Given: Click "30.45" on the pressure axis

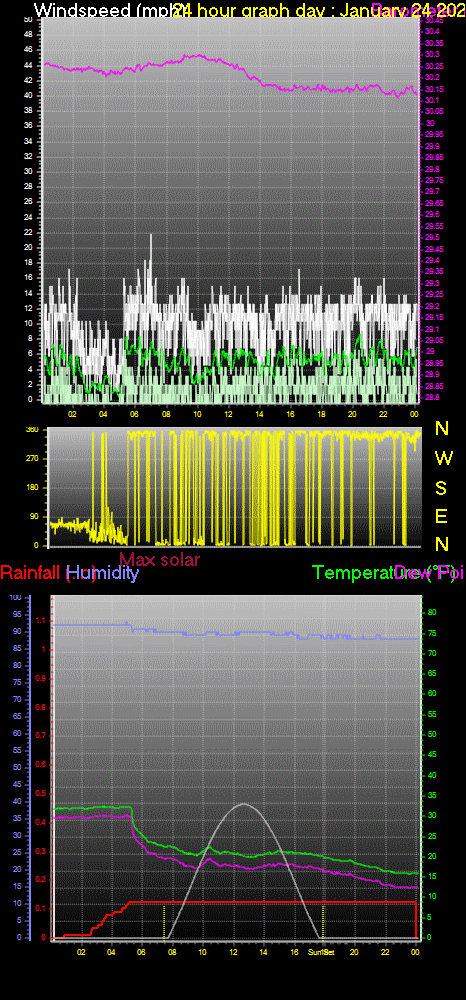Looking at the screenshot, I should pyautogui.click(x=433, y=20).
